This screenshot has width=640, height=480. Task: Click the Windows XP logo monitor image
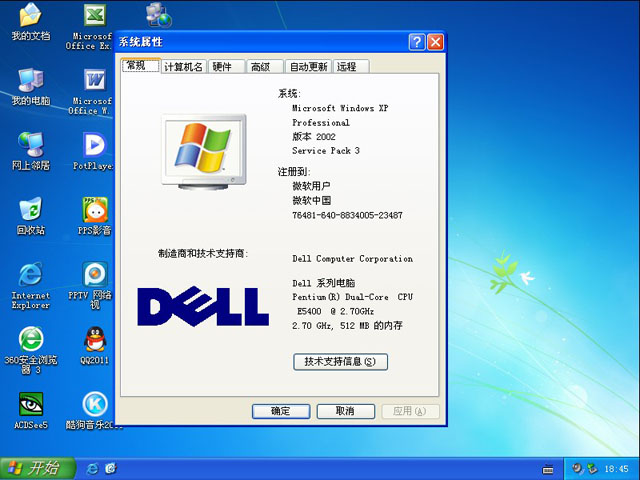point(204,152)
